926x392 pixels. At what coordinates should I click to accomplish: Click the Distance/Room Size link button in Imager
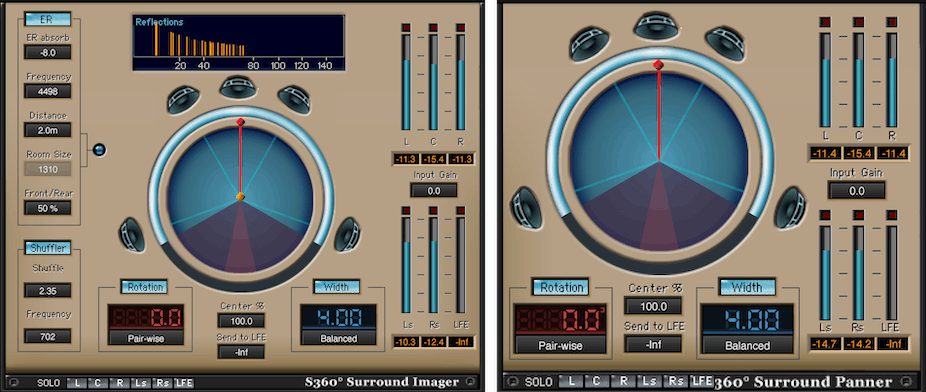point(99,150)
